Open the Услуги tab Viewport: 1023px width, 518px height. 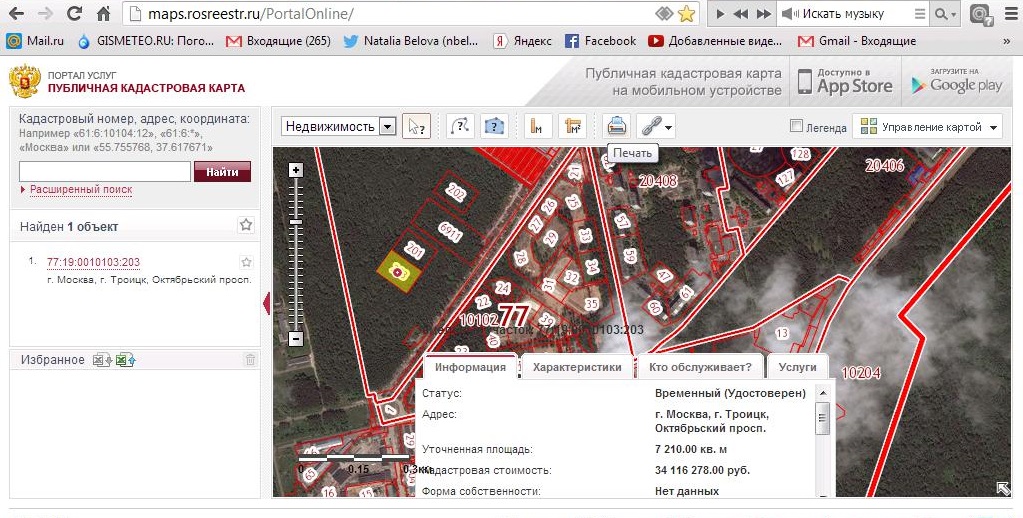pyautogui.click(x=797, y=367)
